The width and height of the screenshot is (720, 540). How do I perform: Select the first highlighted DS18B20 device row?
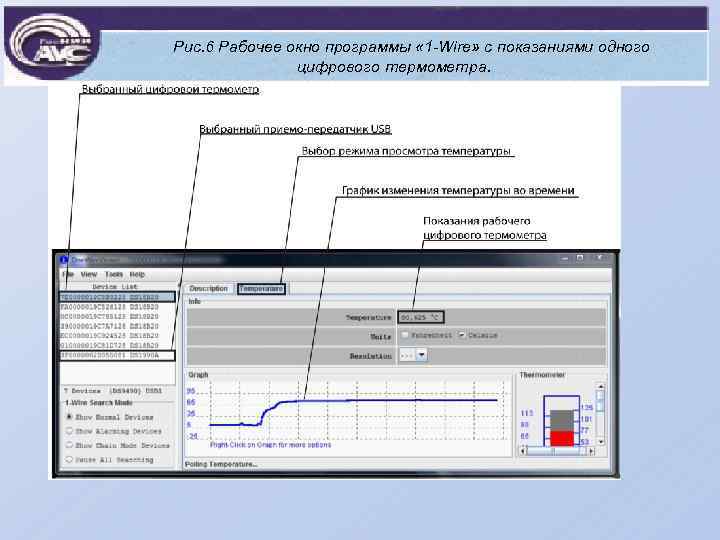[x=118, y=297]
